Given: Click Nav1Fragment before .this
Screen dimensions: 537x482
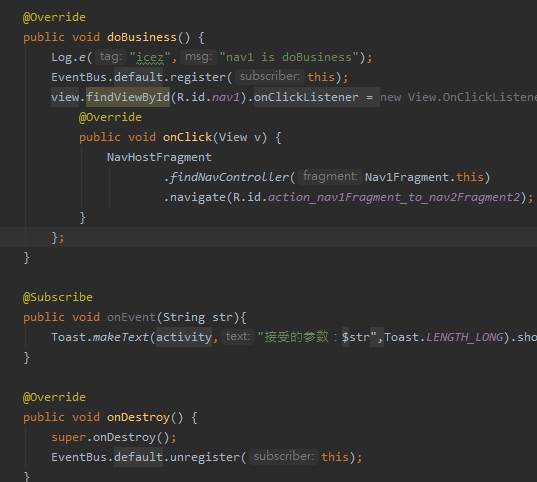Looking at the screenshot, I should [407, 177].
